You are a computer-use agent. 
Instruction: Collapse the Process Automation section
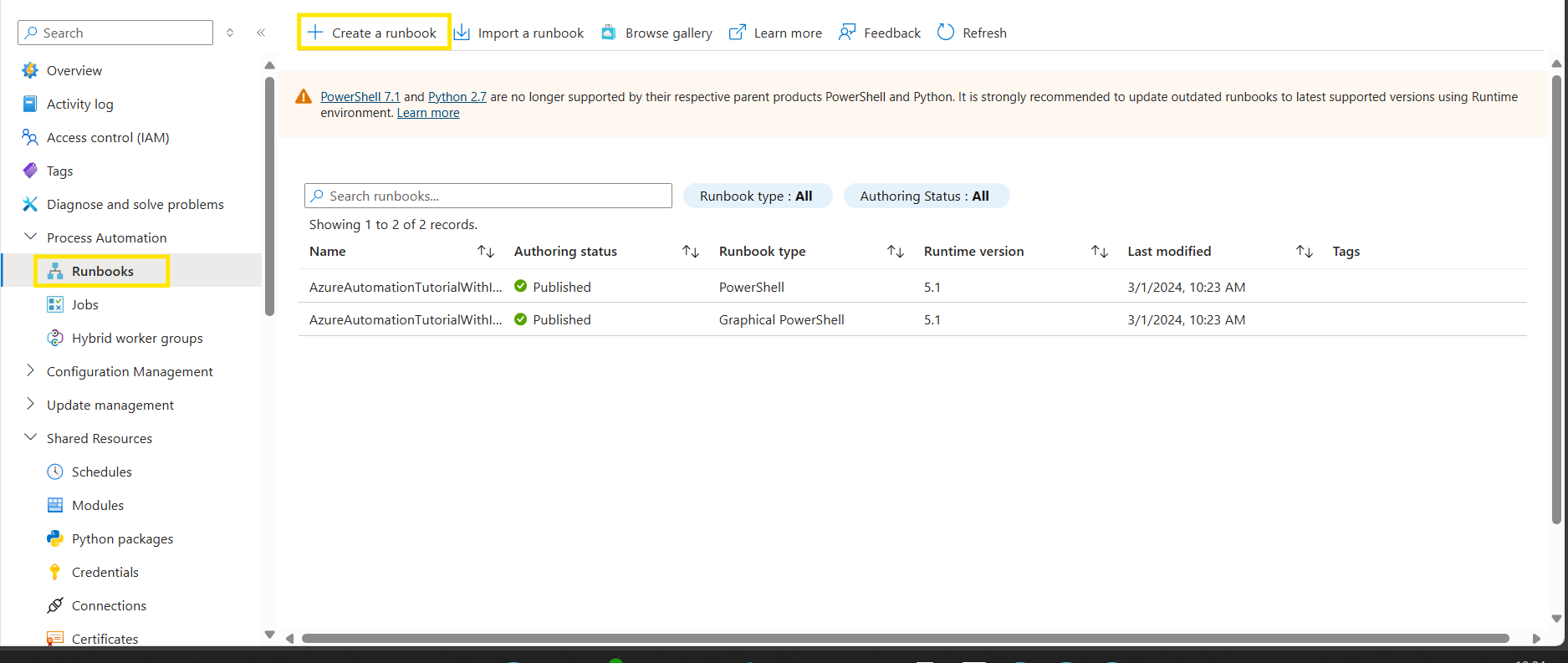31,237
